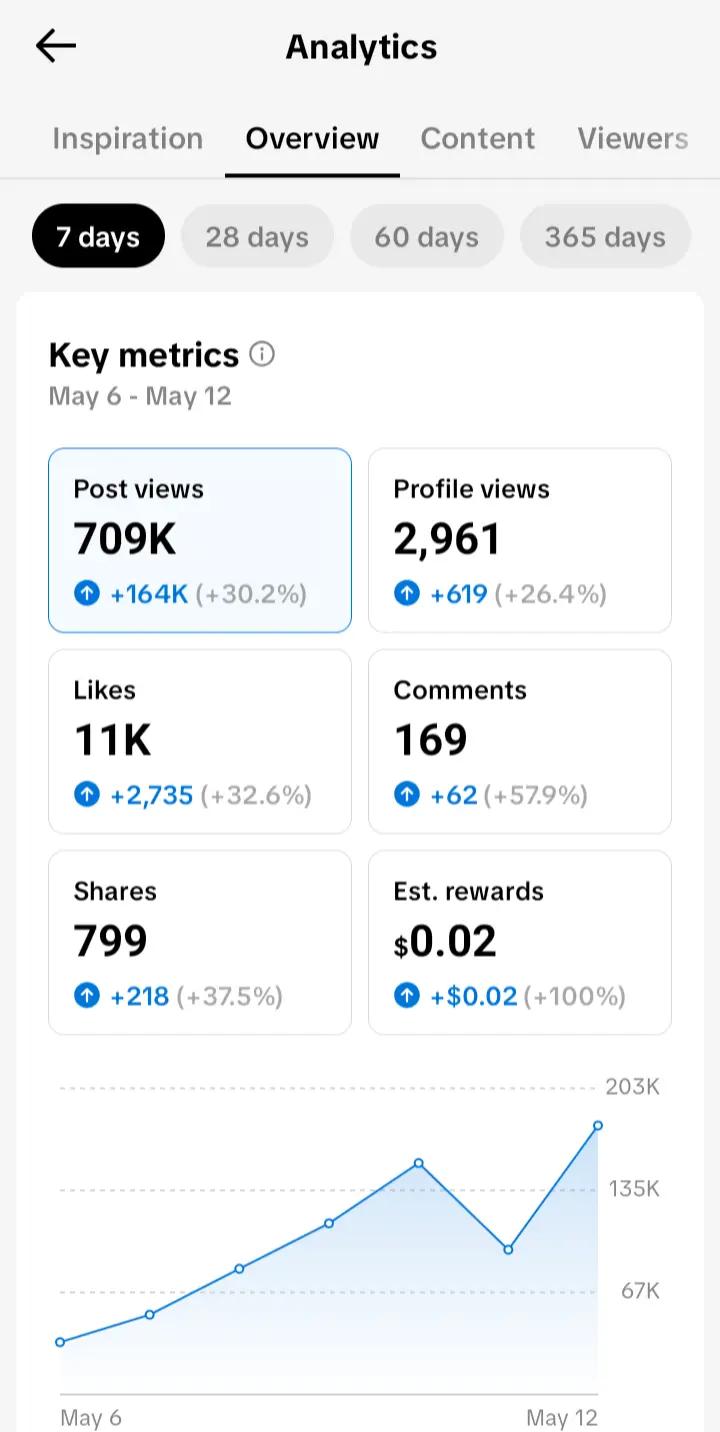720x1432 pixels.
Task: Click the May 12 peak chart point
Action: coord(598,1125)
